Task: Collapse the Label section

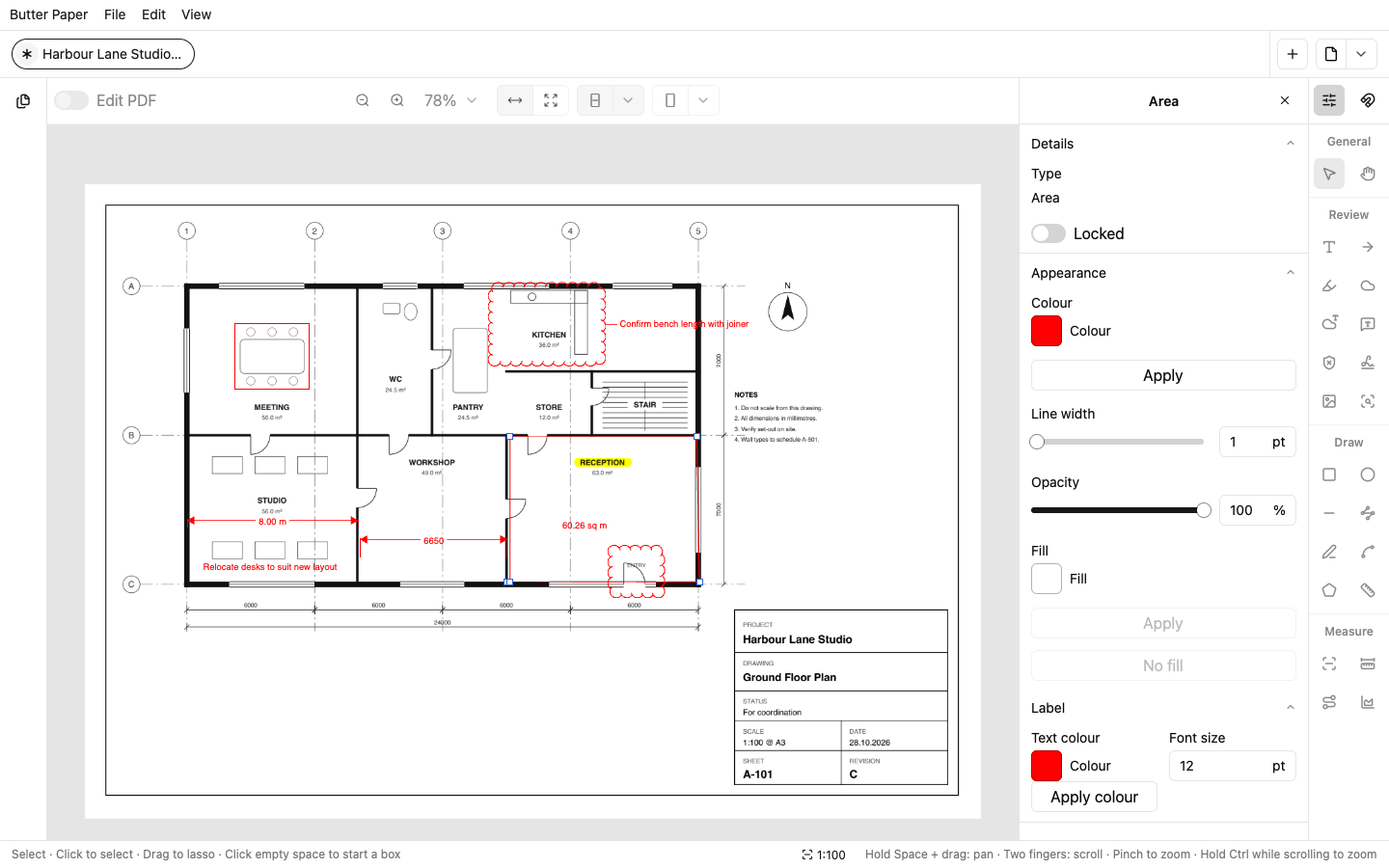Action: point(1290,708)
